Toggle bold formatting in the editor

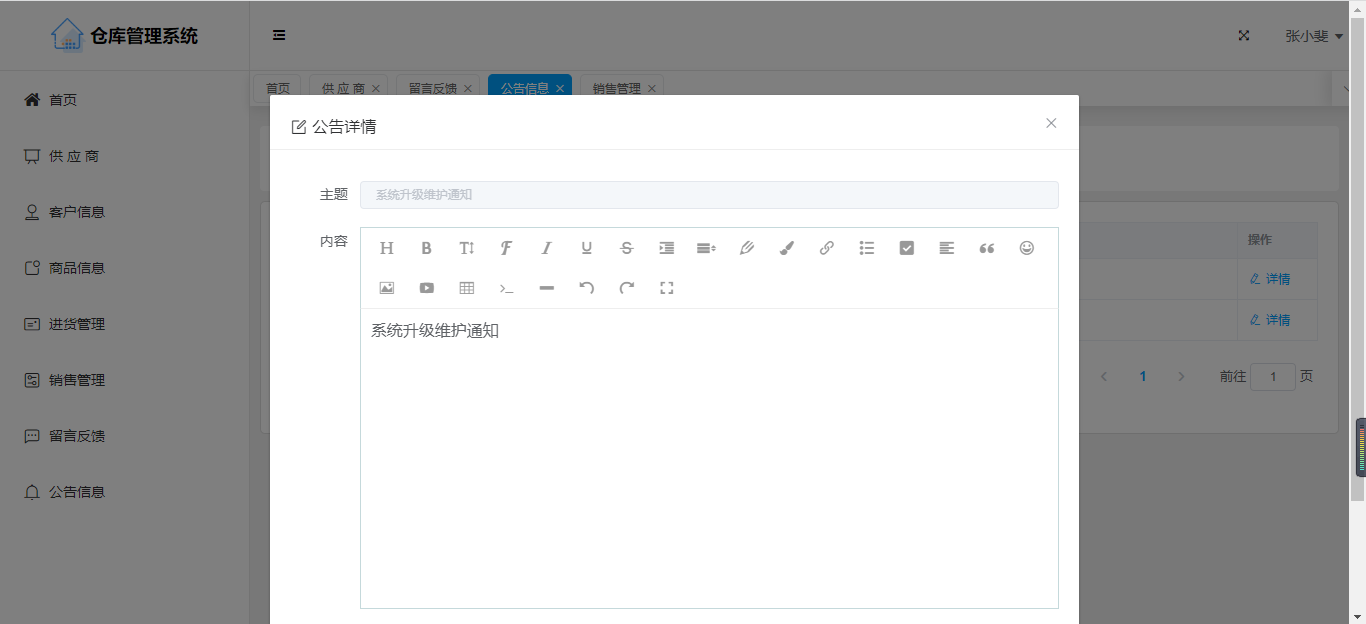[426, 248]
